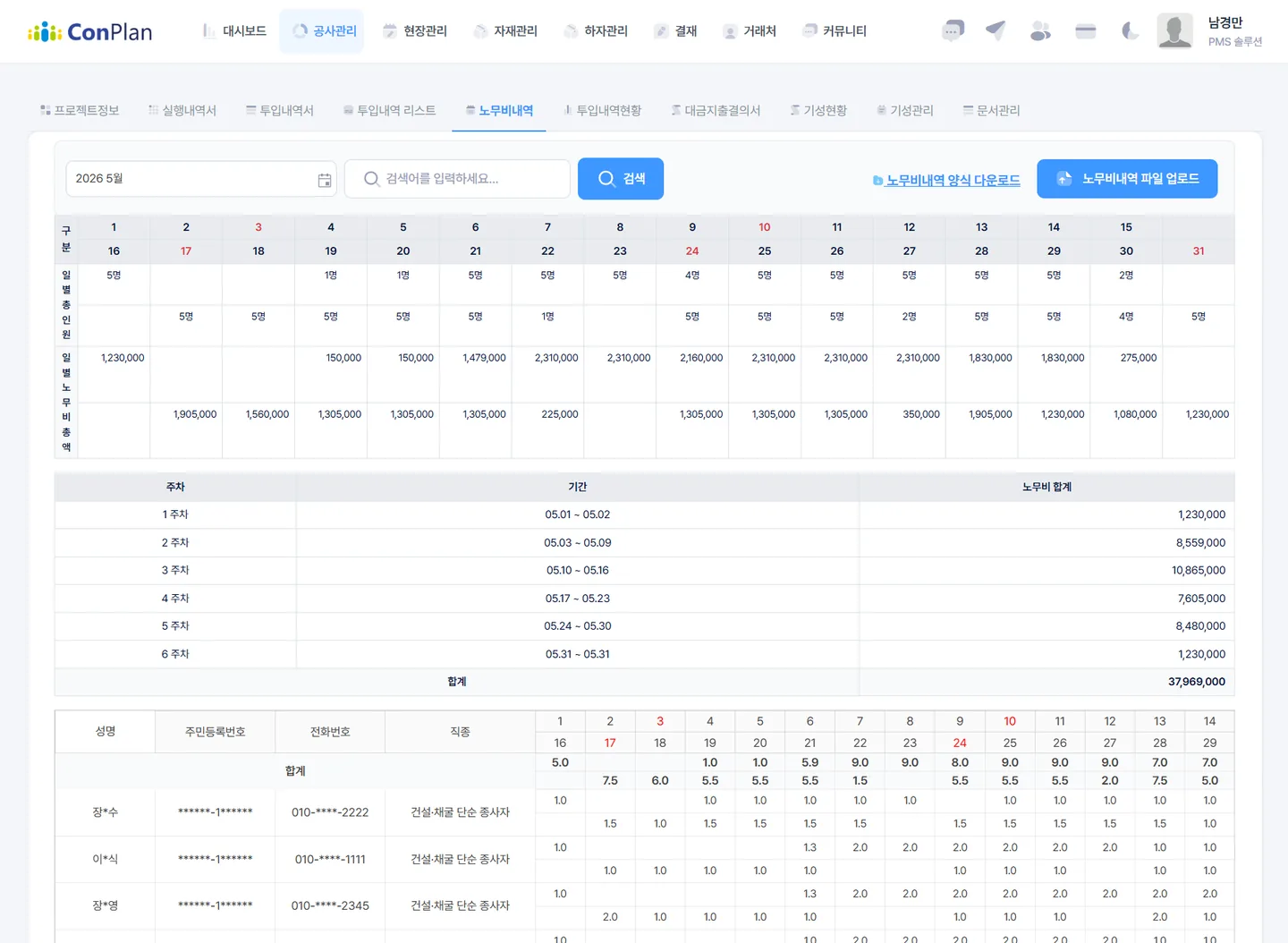Go to 대시보드 in the top menu
Image resolution: width=1288 pixels, height=943 pixels.
tap(234, 31)
